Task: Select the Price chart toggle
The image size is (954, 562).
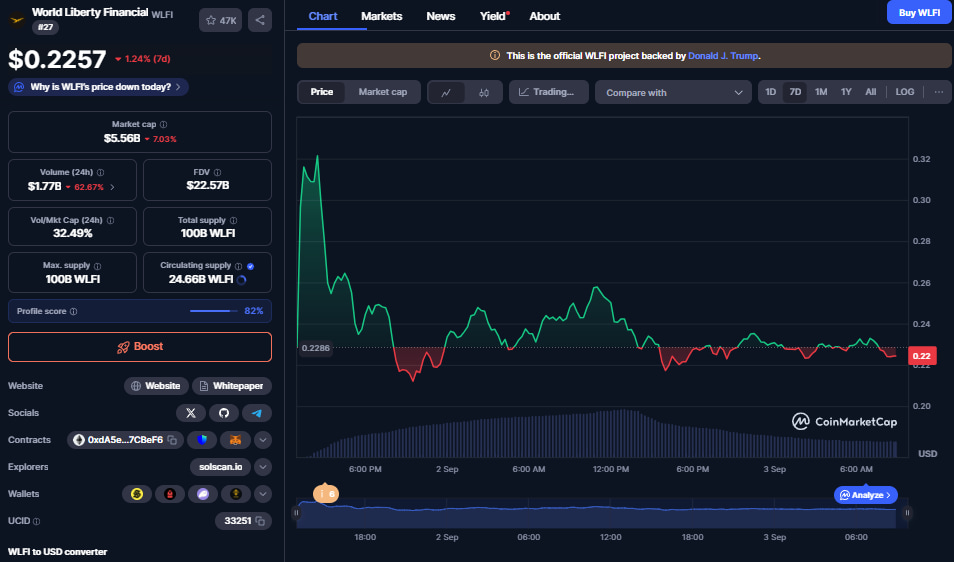Action: pyautogui.click(x=322, y=92)
